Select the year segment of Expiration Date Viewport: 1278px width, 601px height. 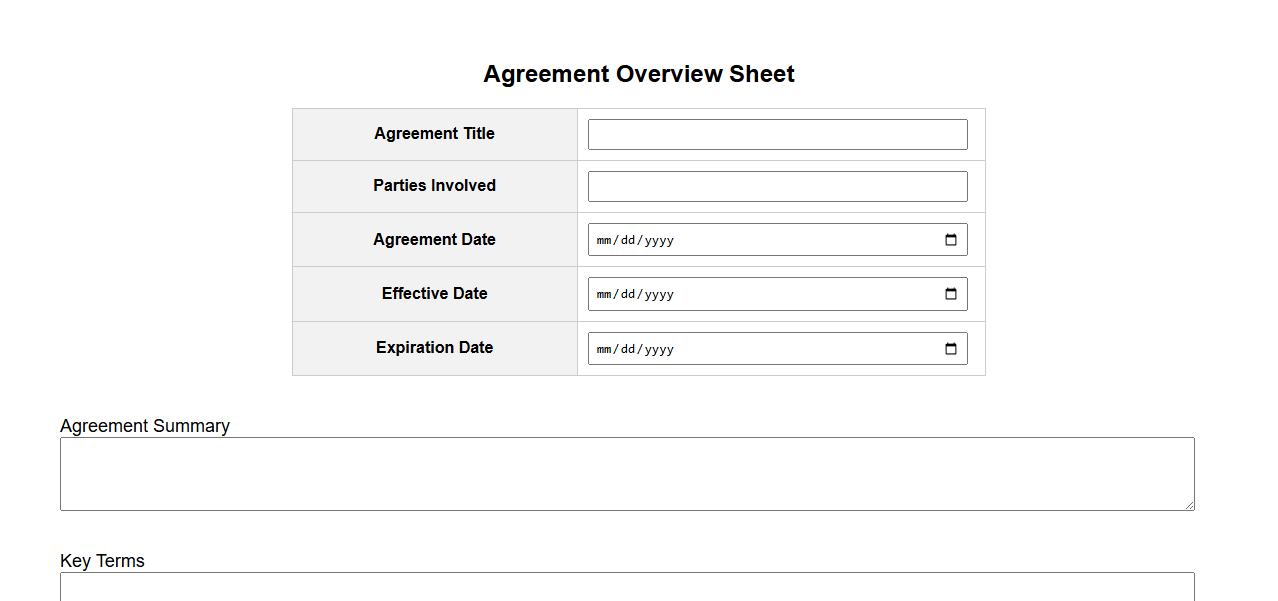pos(659,349)
